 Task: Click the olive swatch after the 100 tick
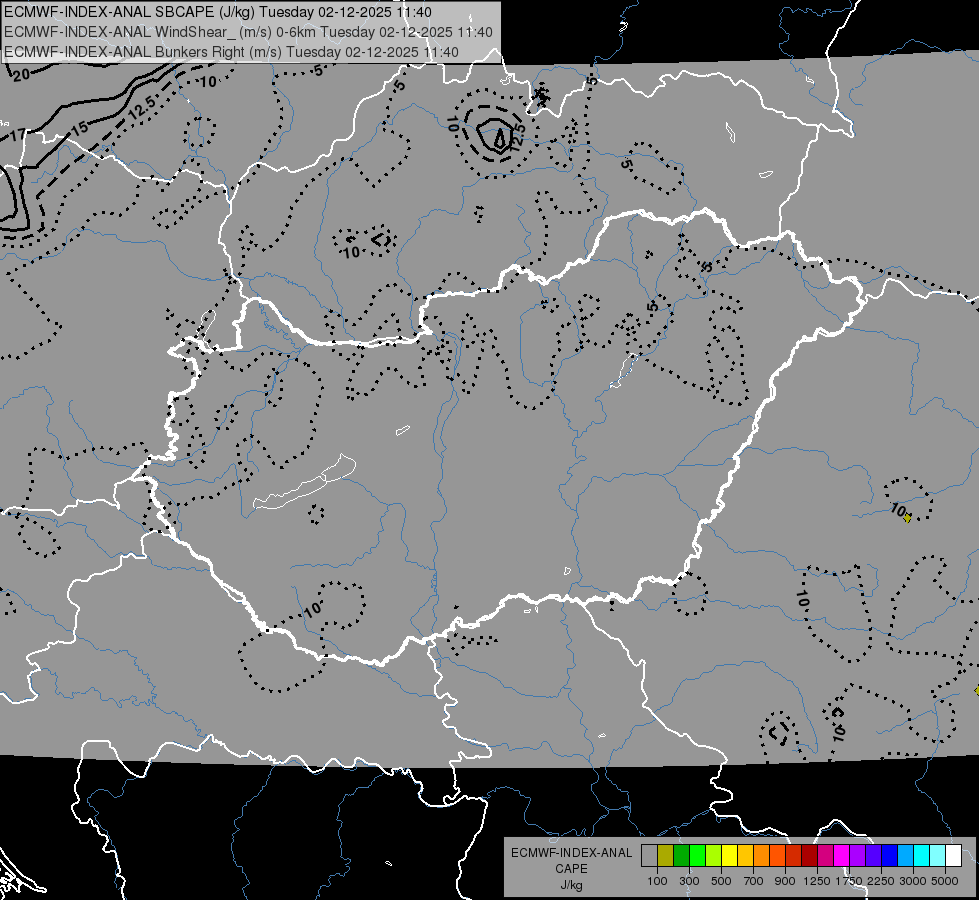pyautogui.click(x=666, y=855)
